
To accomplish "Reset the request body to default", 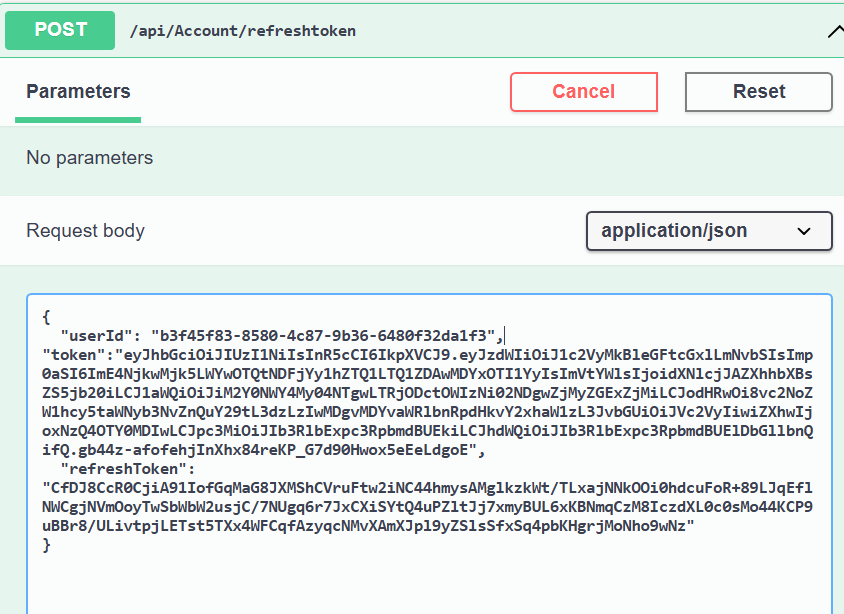I will (x=758, y=92).
